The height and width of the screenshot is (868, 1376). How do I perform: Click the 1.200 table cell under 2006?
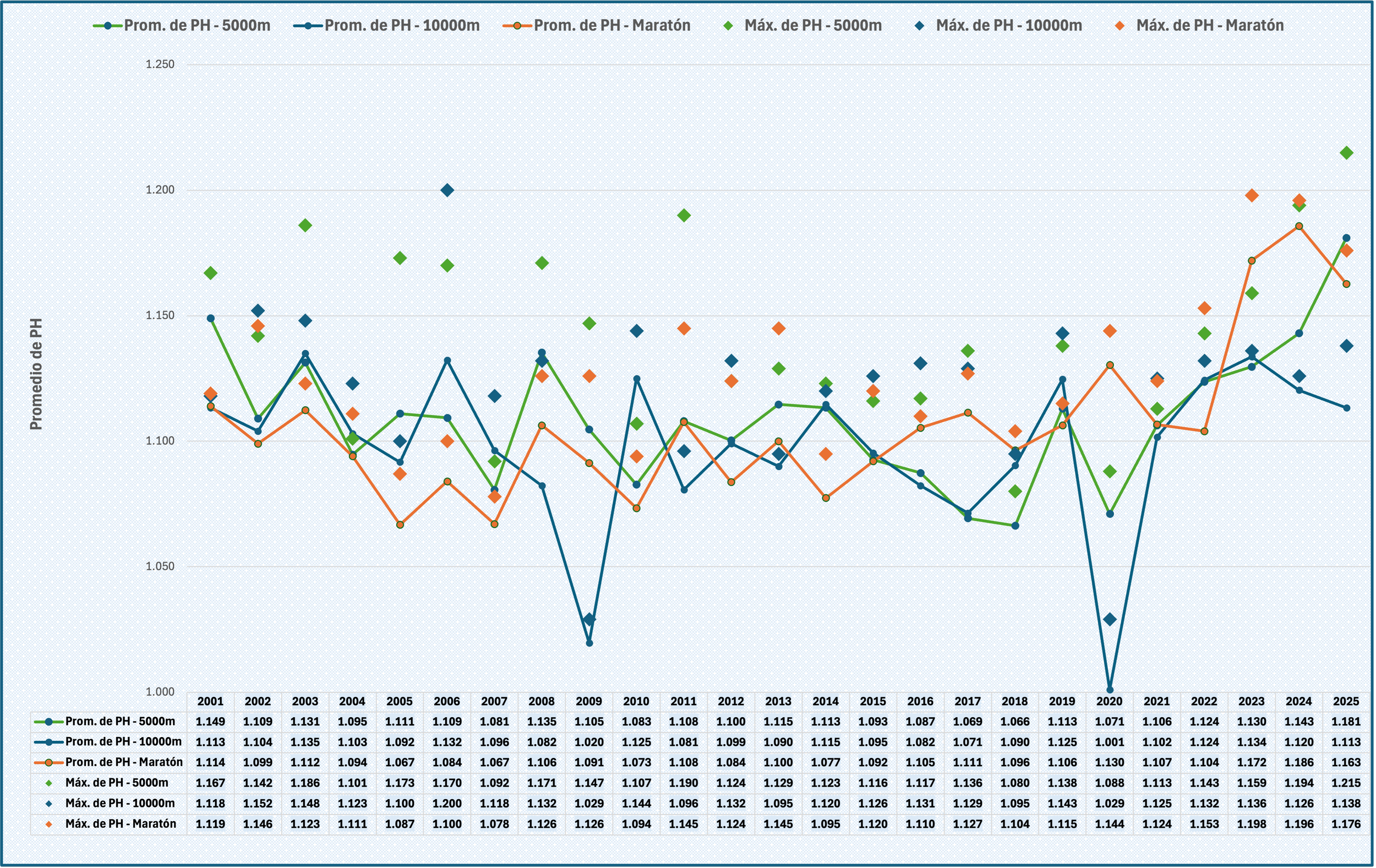447,804
